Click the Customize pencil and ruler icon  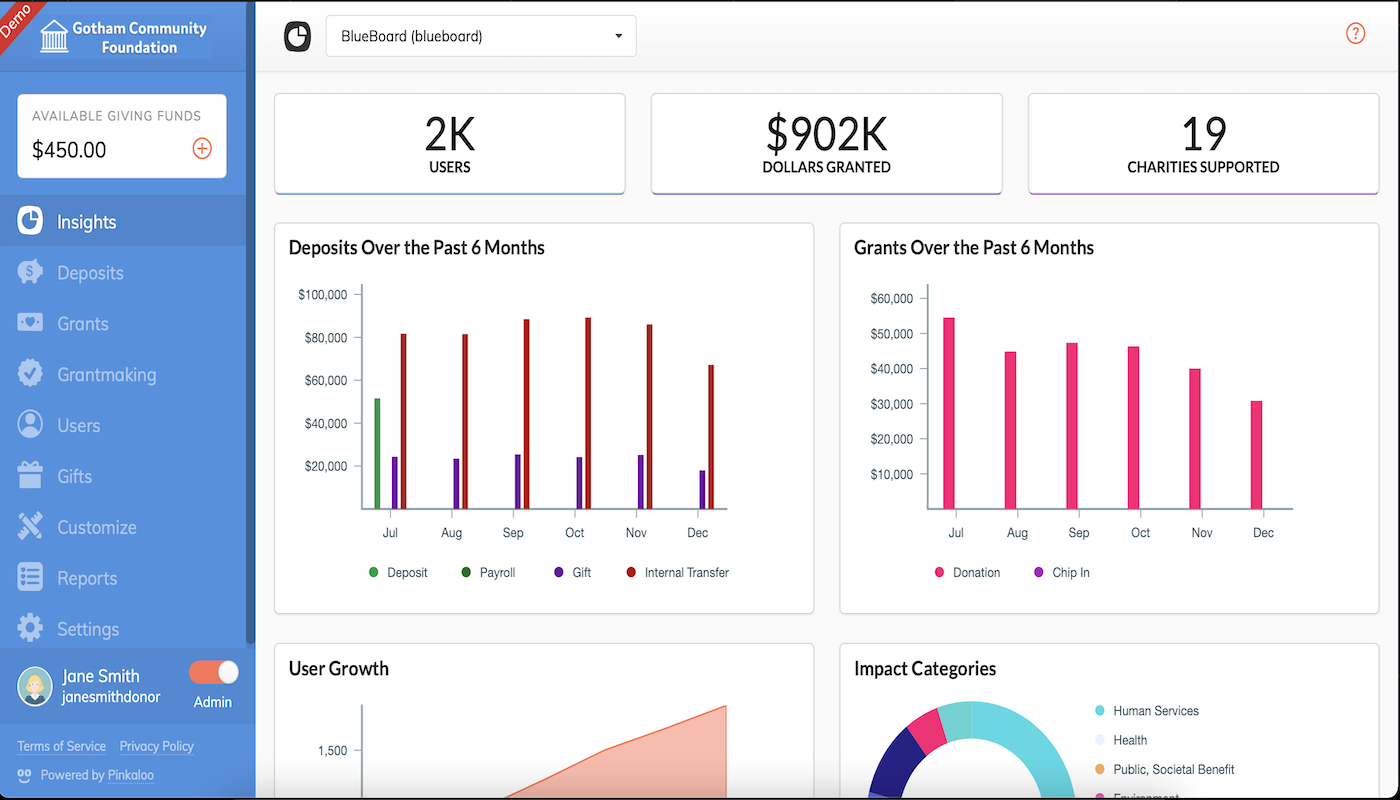pyautogui.click(x=30, y=527)
